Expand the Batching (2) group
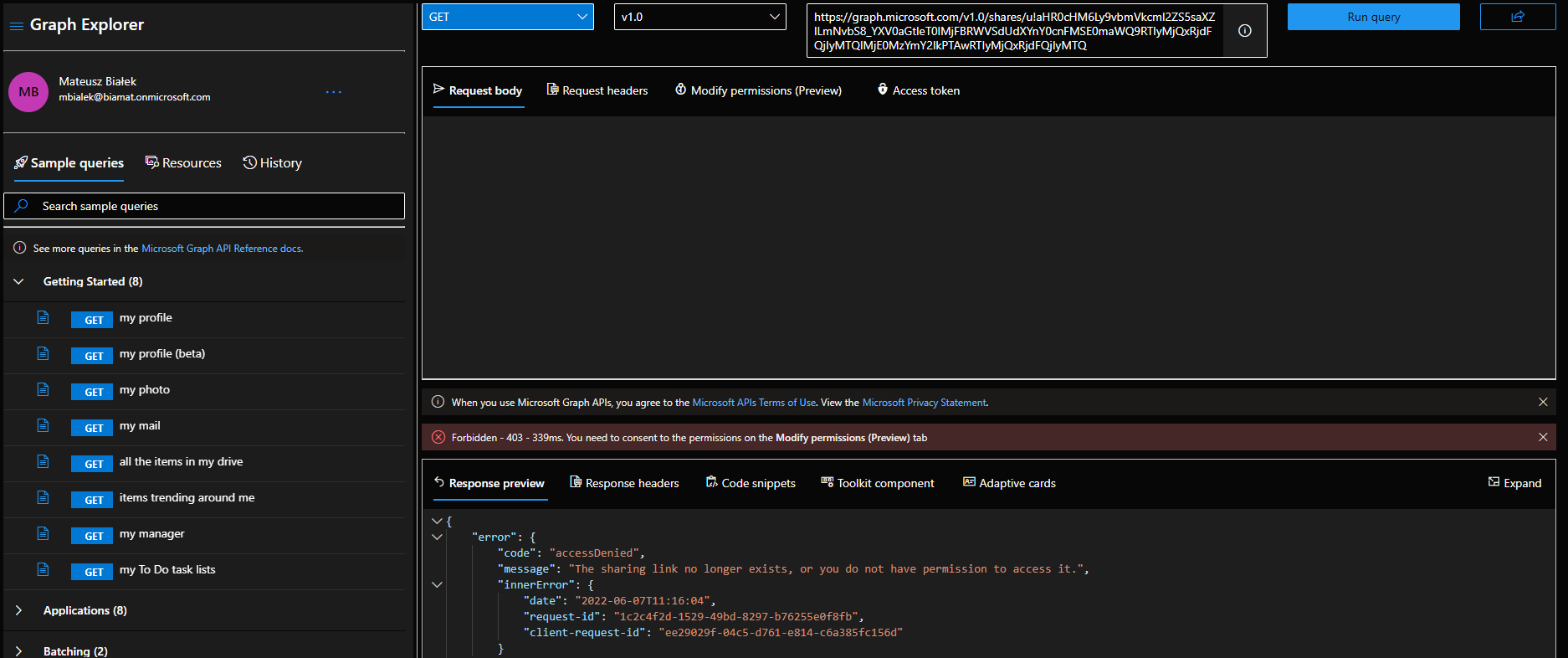The image size is (1568, 658). (18, 651)
